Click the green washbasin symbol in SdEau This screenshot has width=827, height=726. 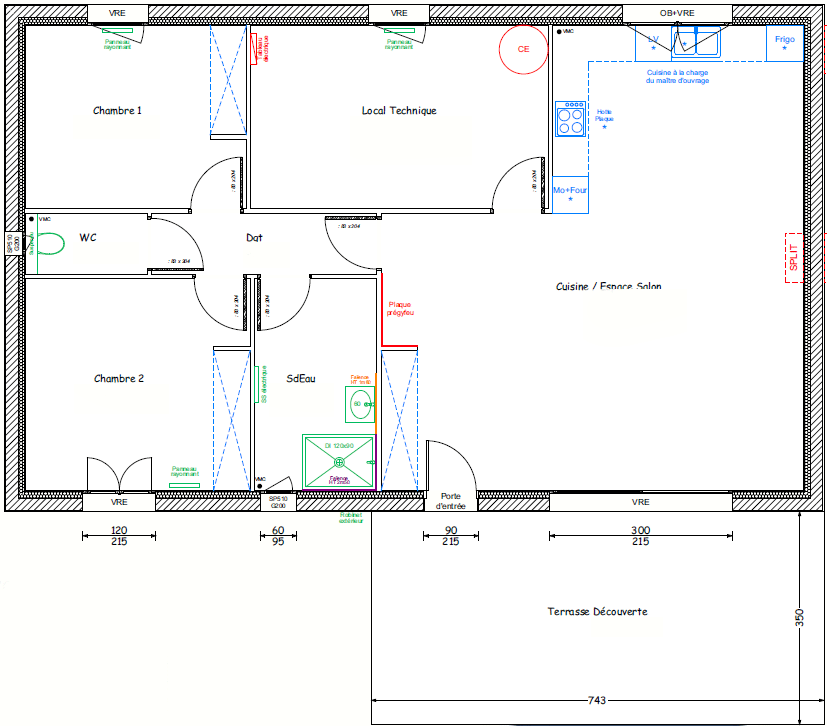coord(360,404)
